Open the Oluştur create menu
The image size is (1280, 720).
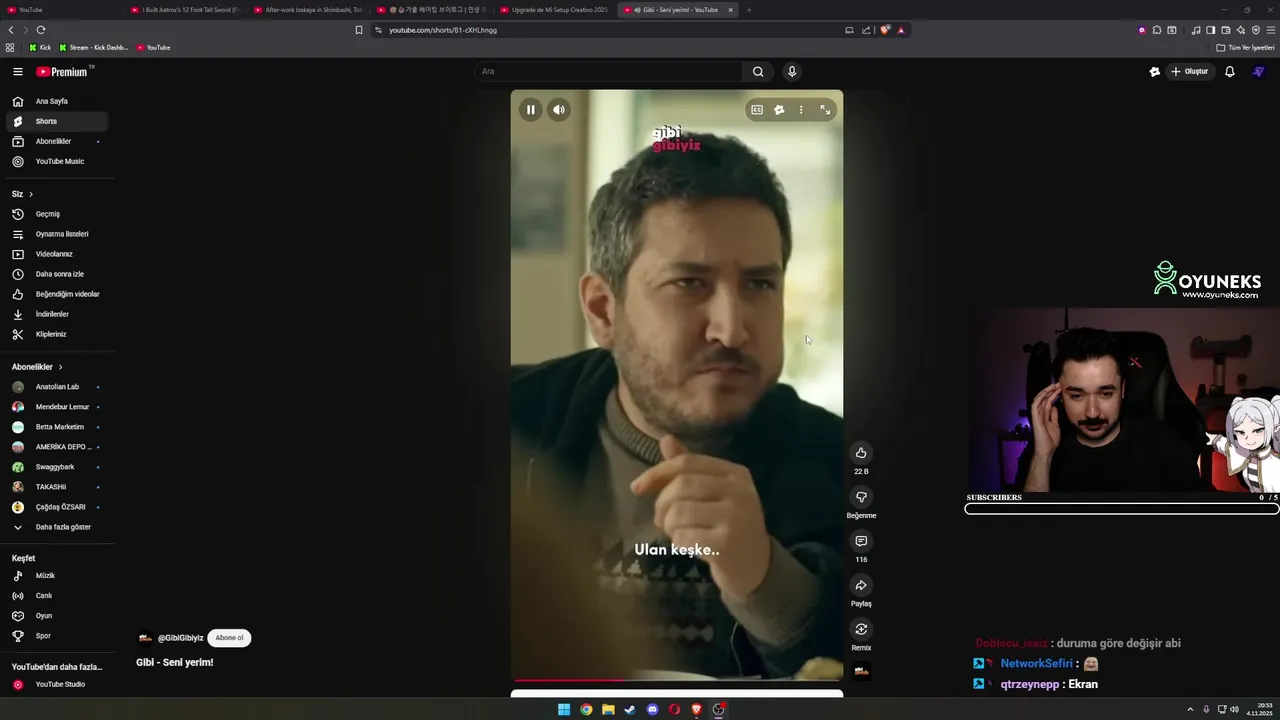tap(1190, 72)
